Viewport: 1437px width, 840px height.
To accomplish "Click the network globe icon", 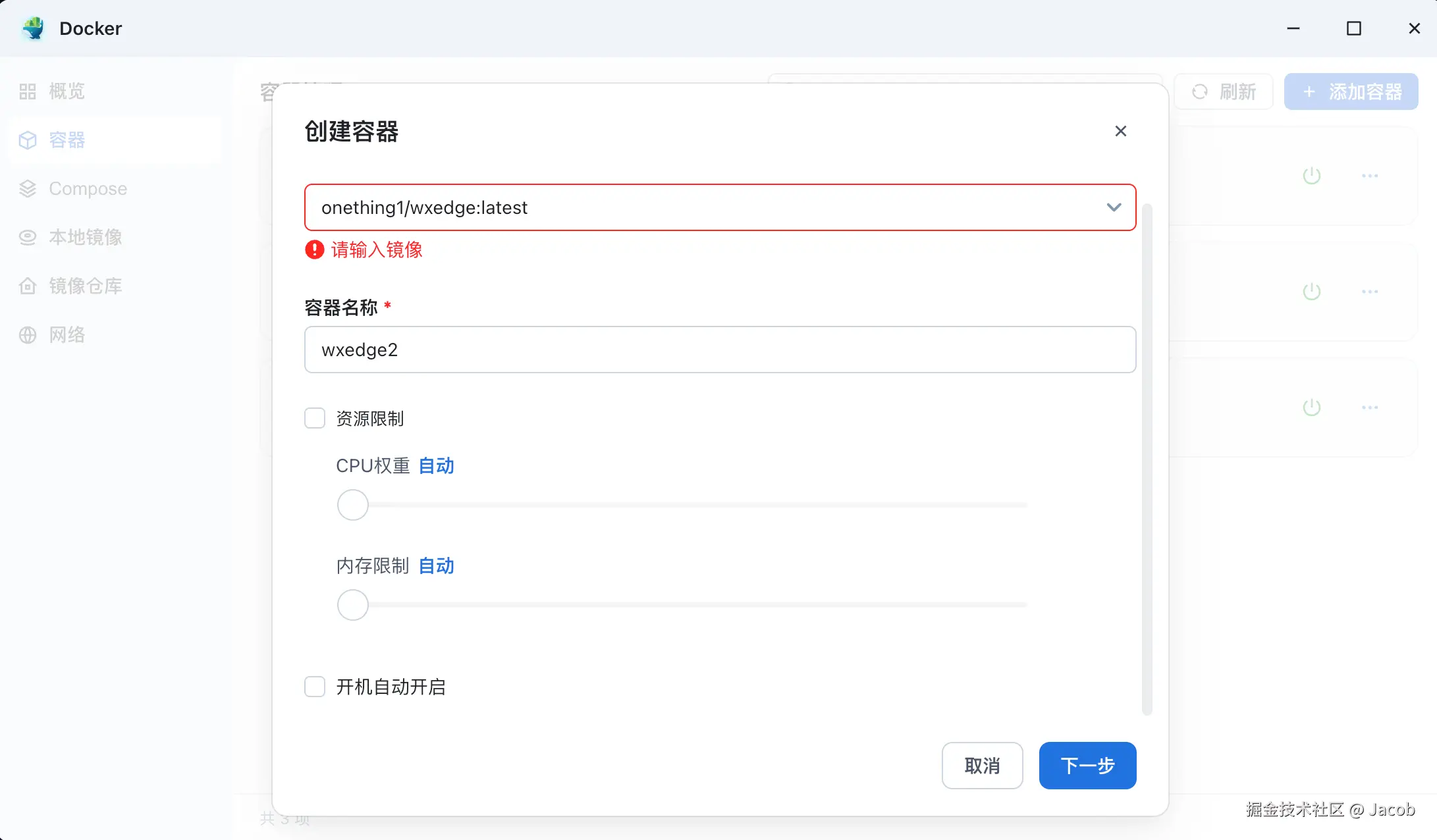I will [28, 335].
